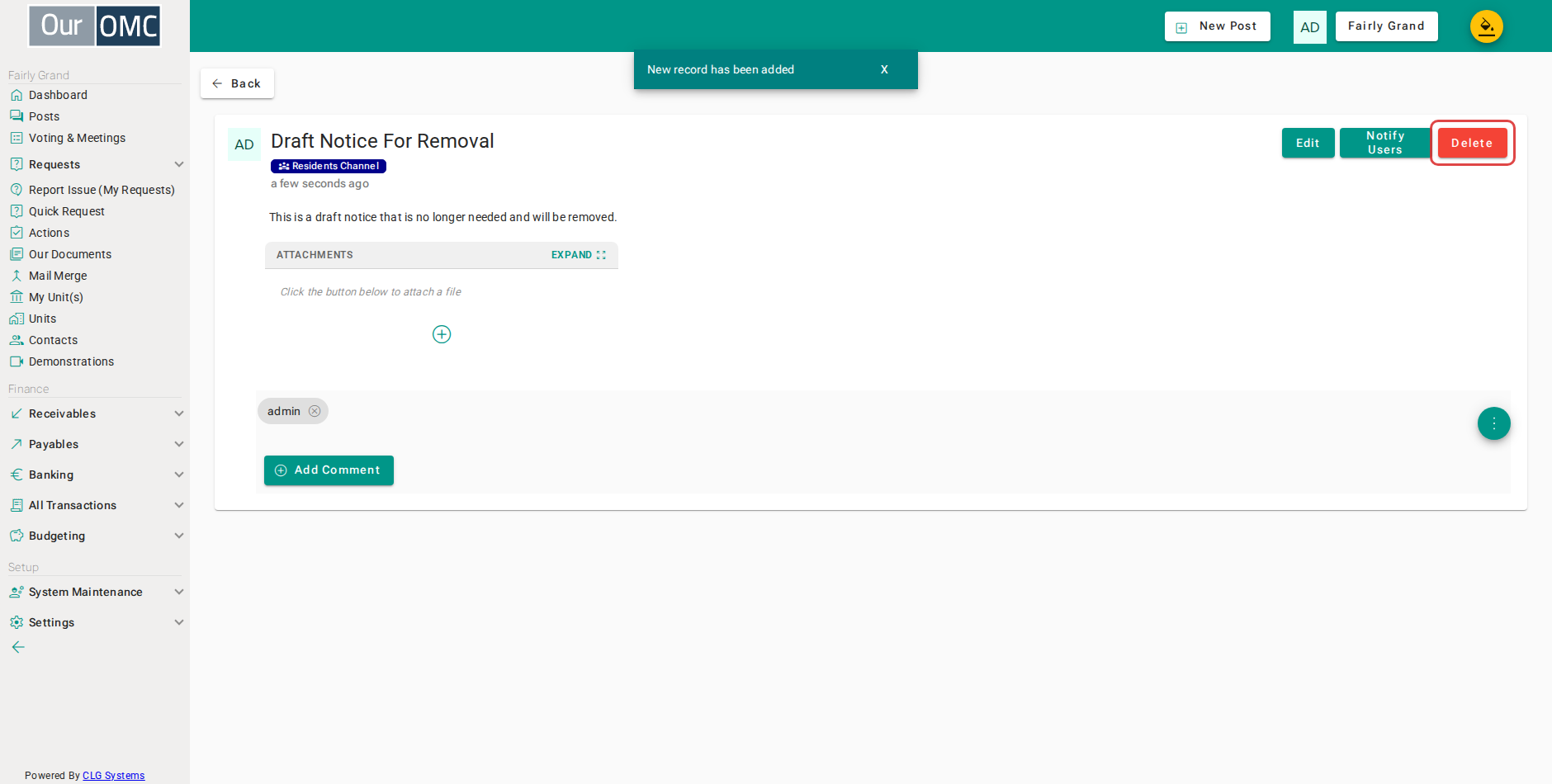
Task: Click the OurOMC logo
Action: click(x=94, y=26)
